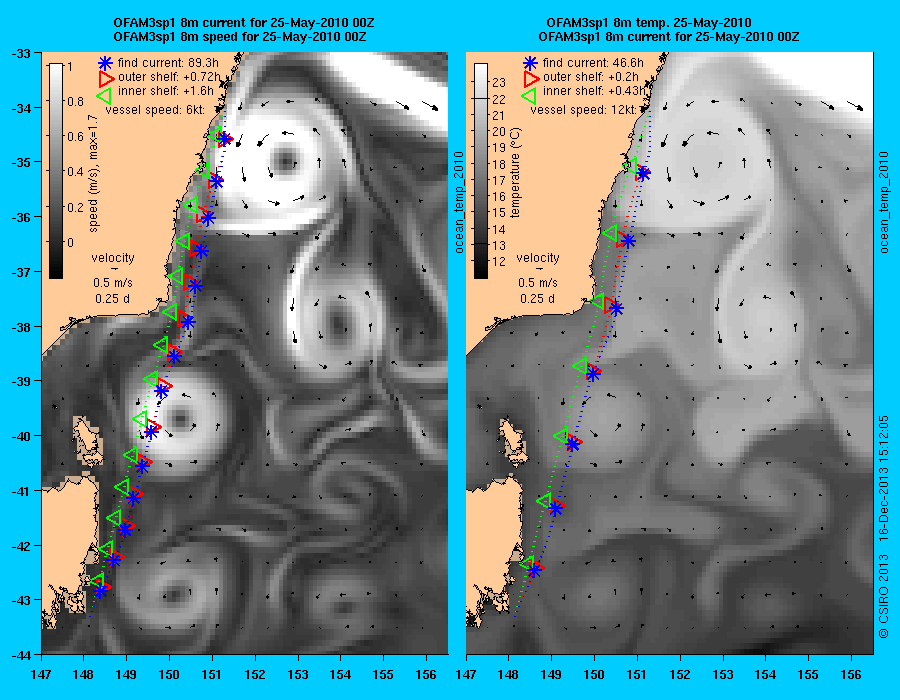Click the green triangle beside "inner shelf: +0.43h"
The height and width of the screenshot is (700, 900).
coord(529,95)
